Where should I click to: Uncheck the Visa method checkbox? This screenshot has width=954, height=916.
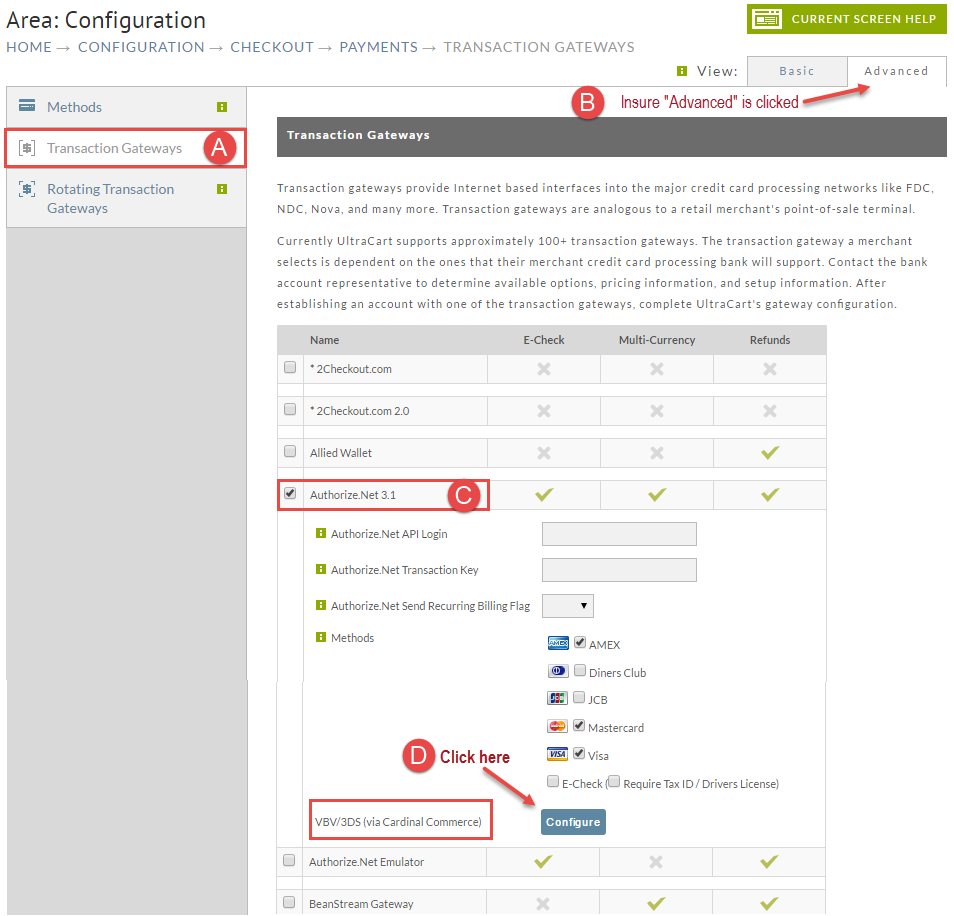[579, 754]
